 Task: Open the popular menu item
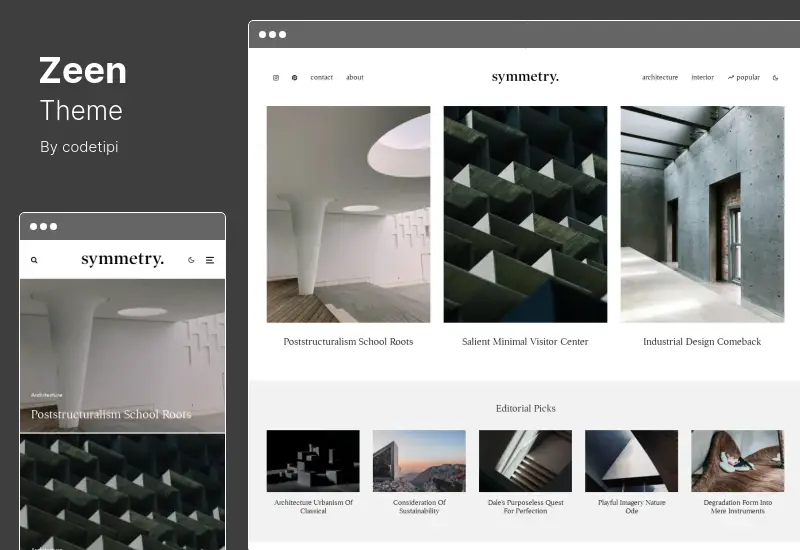[x=748, y=78]
